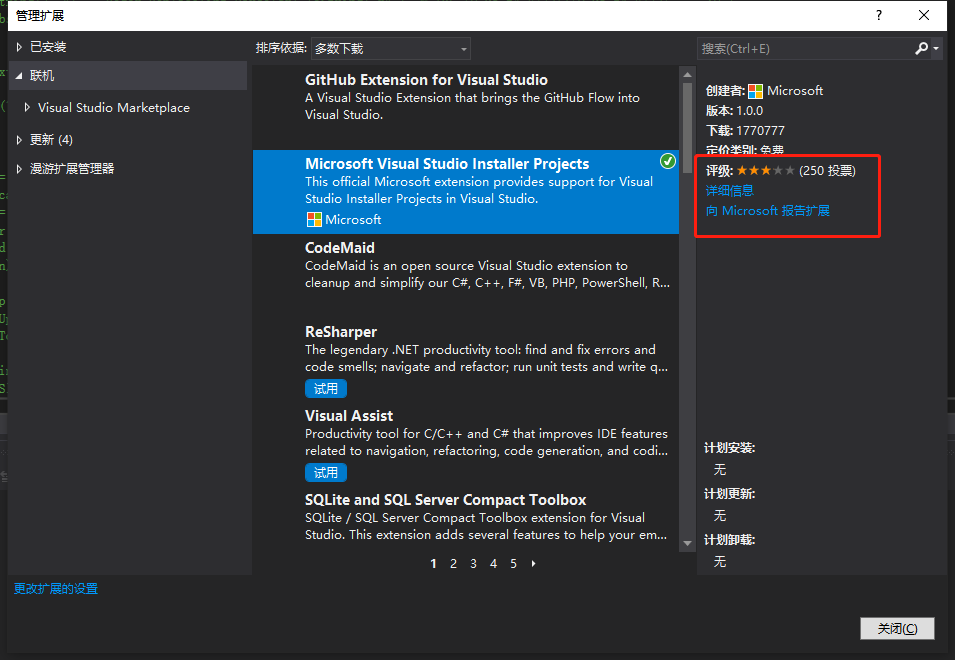955x660 pixels.
Task: Select 更新 (4) category
Action: [51, 140]
